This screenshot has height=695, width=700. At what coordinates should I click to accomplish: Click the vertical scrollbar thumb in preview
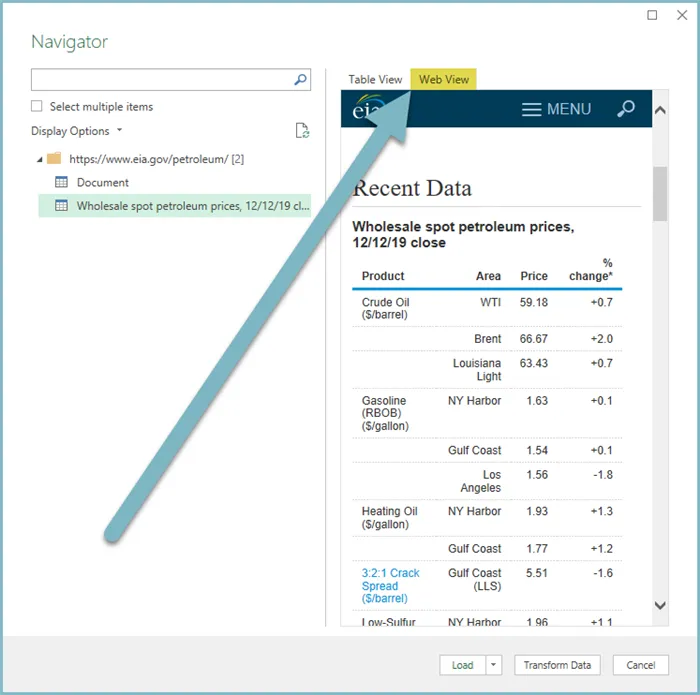pos(659,192)
